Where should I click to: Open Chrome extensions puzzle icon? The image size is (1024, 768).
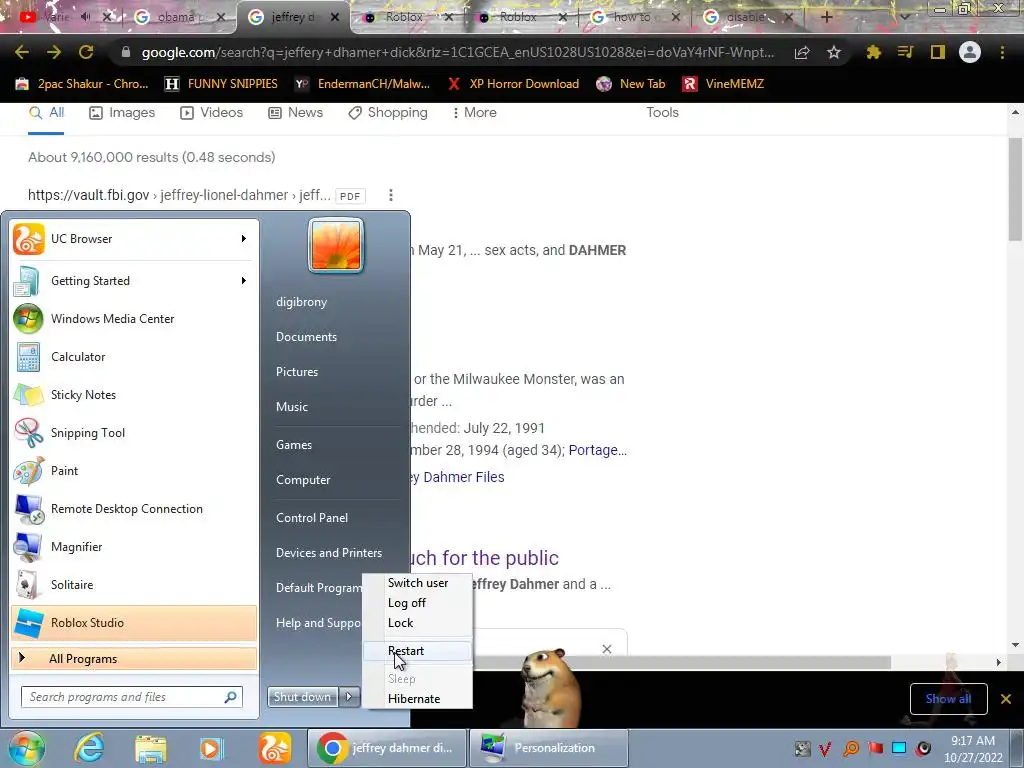pyautogui.click(x=874, y=52)
